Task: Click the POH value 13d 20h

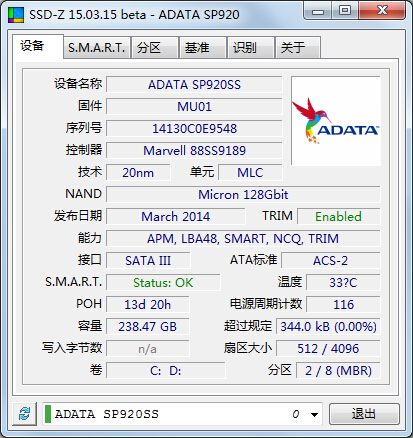Action: tap(148, 305)
